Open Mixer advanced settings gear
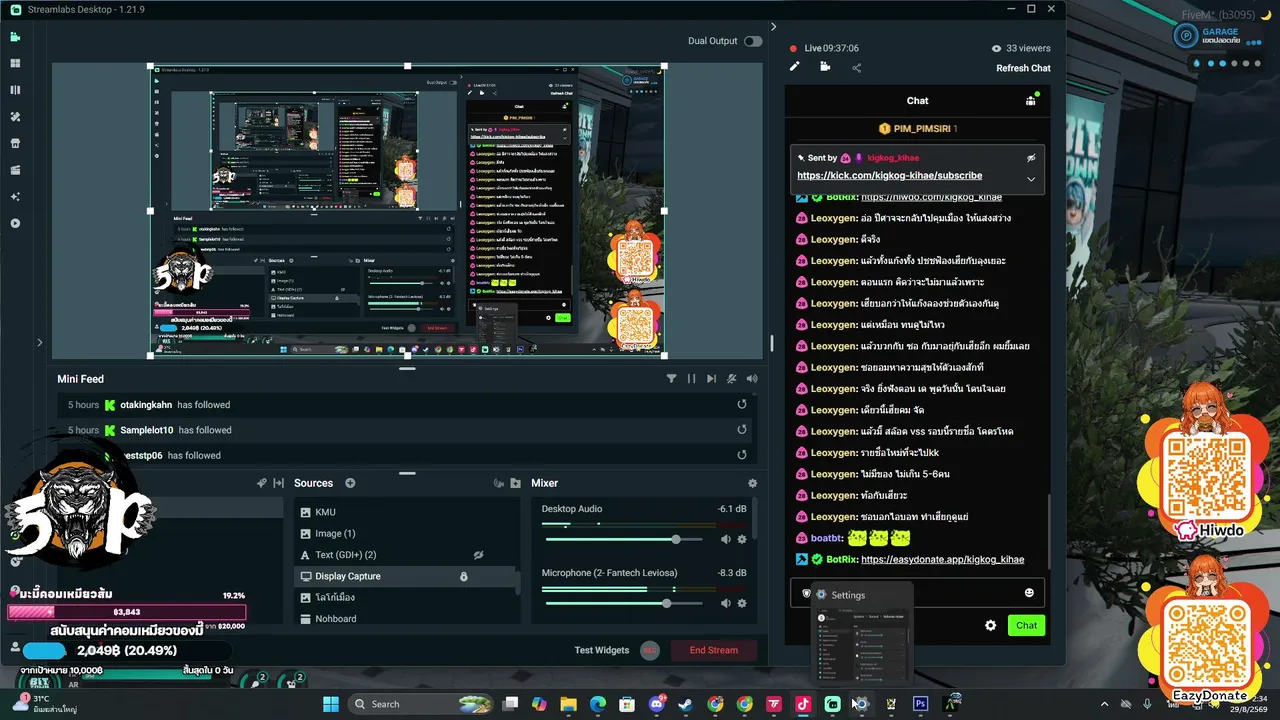 pyautogui.click(x=753, y=483)
